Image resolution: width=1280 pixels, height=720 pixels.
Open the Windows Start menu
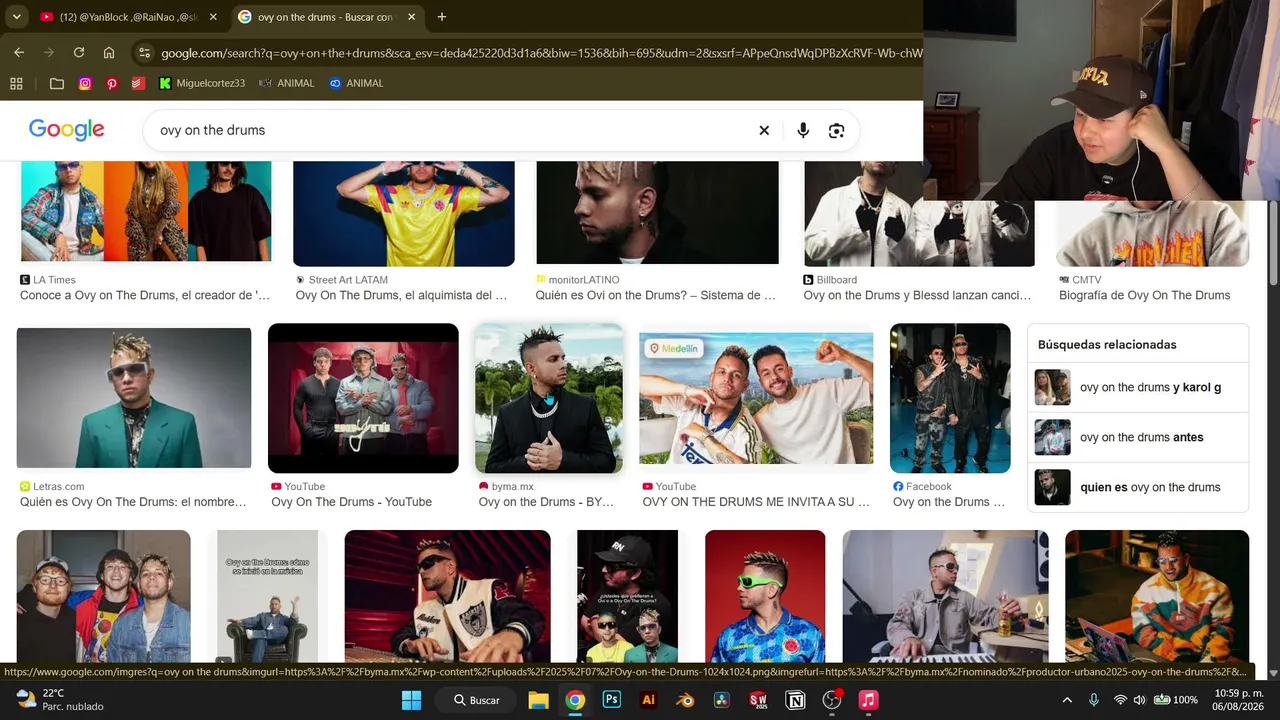[411, 700]
